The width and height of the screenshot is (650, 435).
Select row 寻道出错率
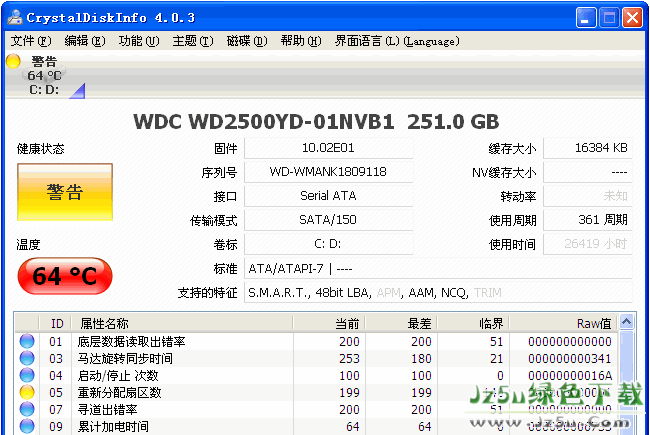click(x=317, y=409)
